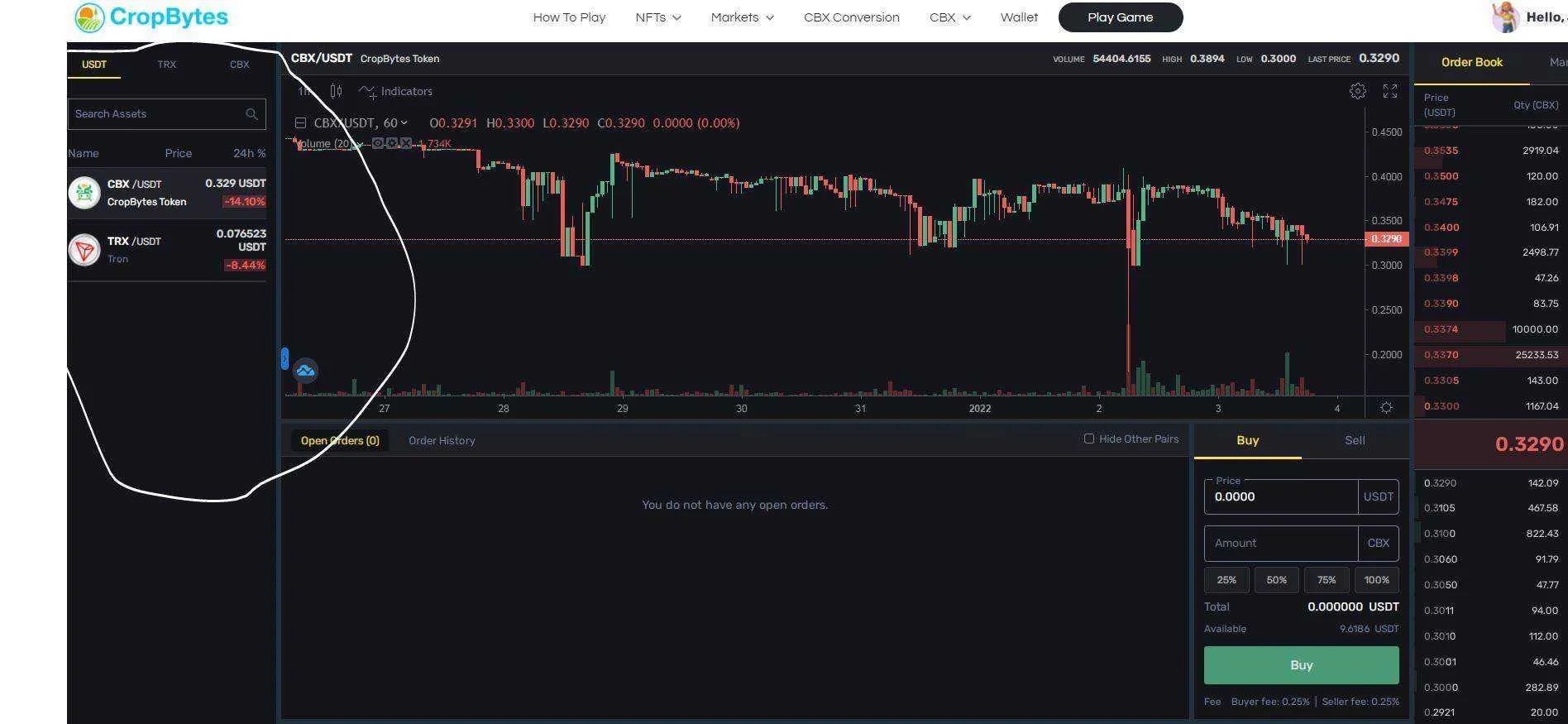Click the CBX token avatar icon
Image resolution: width=1568 pixels, height=724 pixels.
tap(84, 193)
